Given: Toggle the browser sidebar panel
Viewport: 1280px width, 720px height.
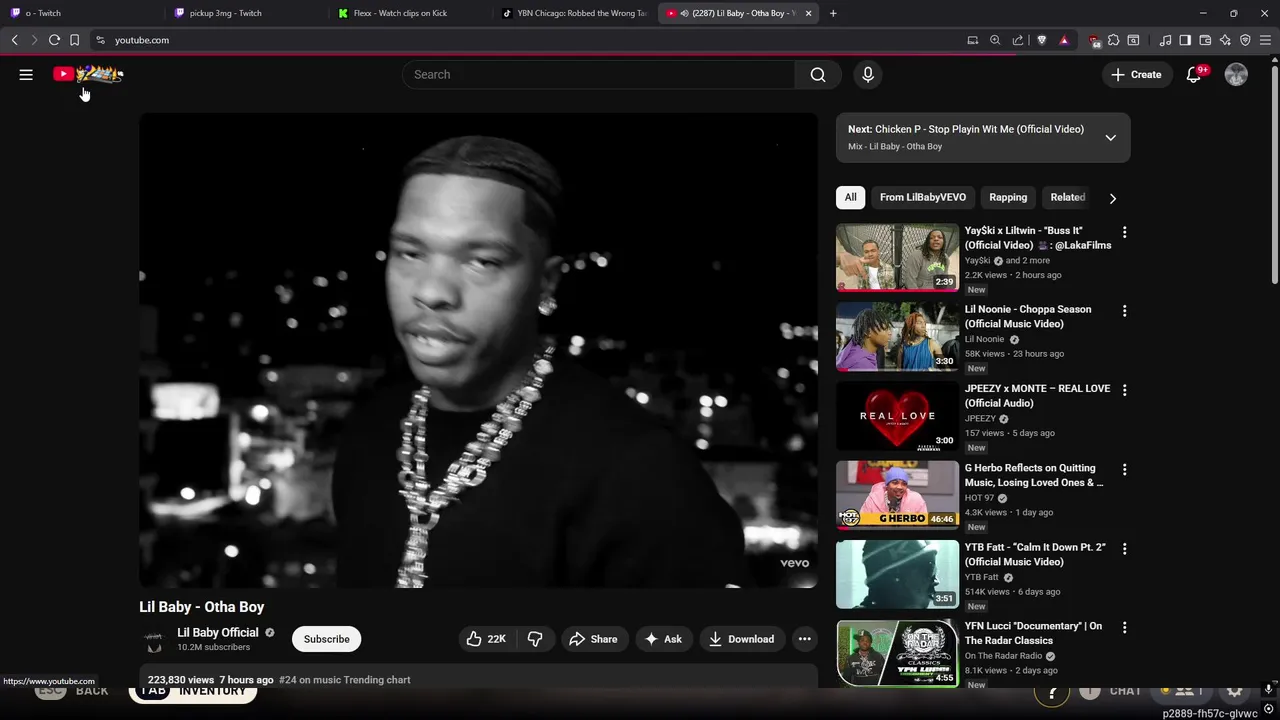Looking at the screenshot, I should click(x=1185, y=40).
